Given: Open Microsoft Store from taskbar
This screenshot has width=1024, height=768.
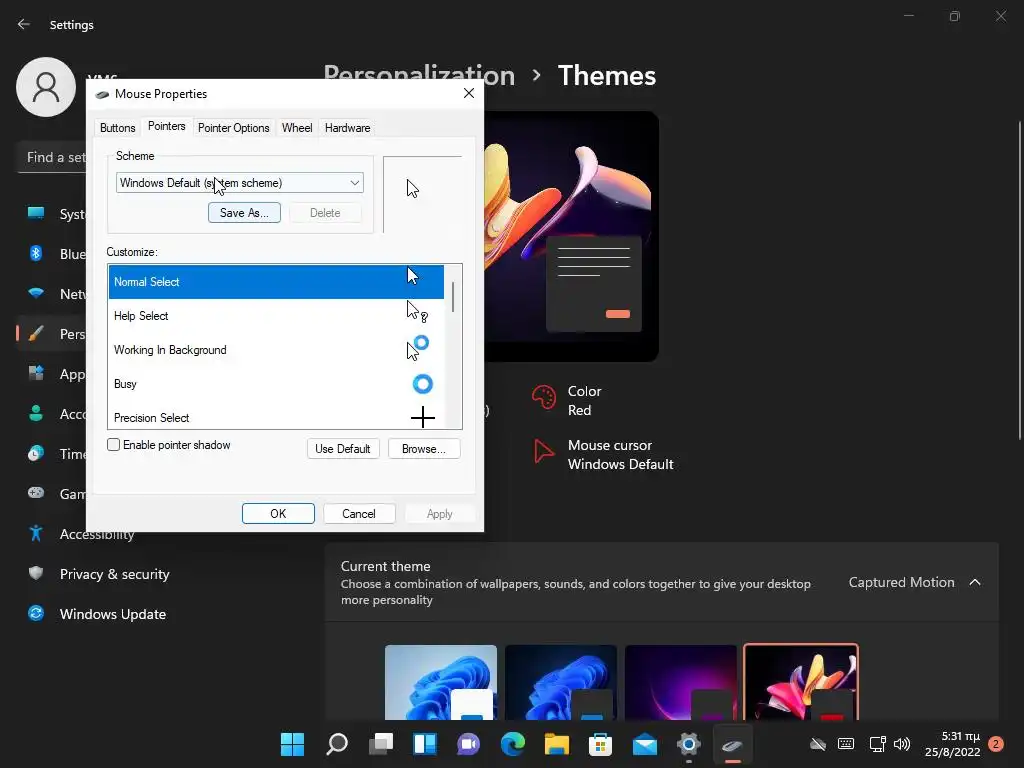Looking at the screenshot, I should pyautogui.click(x=600, y=744).
